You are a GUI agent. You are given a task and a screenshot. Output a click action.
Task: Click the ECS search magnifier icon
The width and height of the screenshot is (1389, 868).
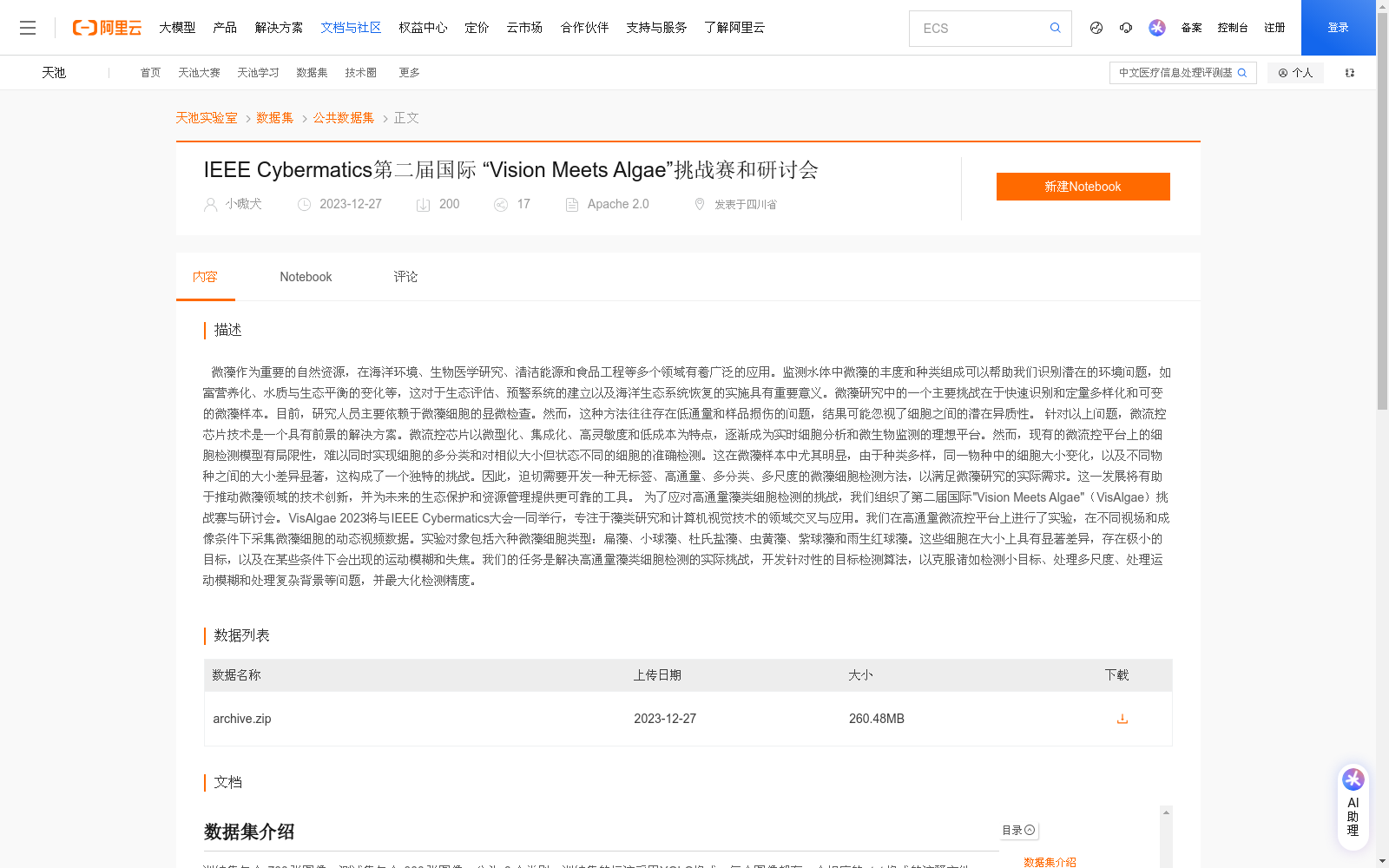pos(1055,28)
